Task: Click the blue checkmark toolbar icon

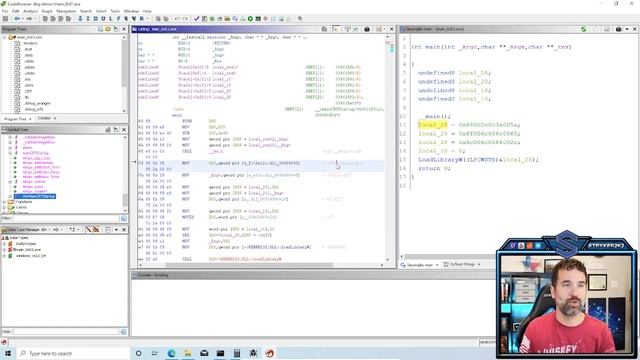Action: [197, 19]
